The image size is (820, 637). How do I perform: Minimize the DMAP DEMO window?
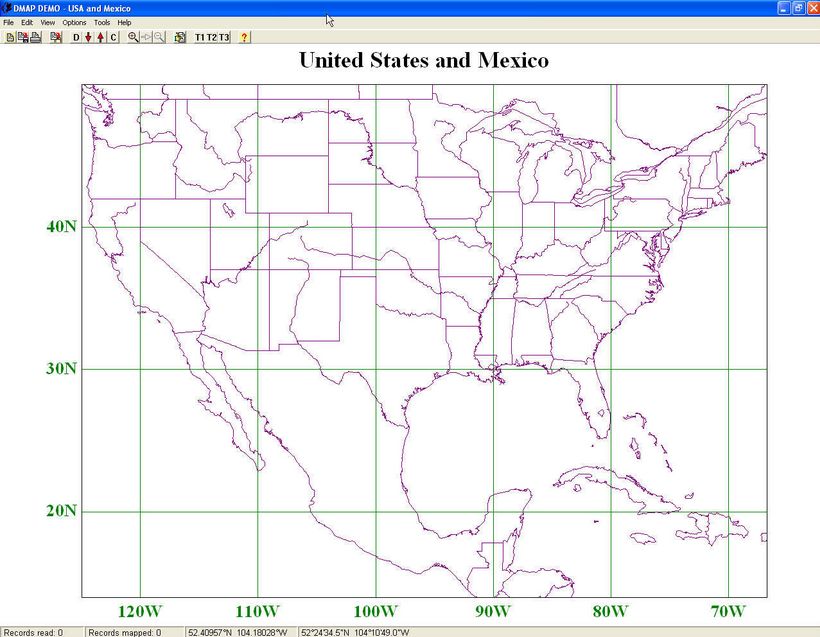(784, 8)
